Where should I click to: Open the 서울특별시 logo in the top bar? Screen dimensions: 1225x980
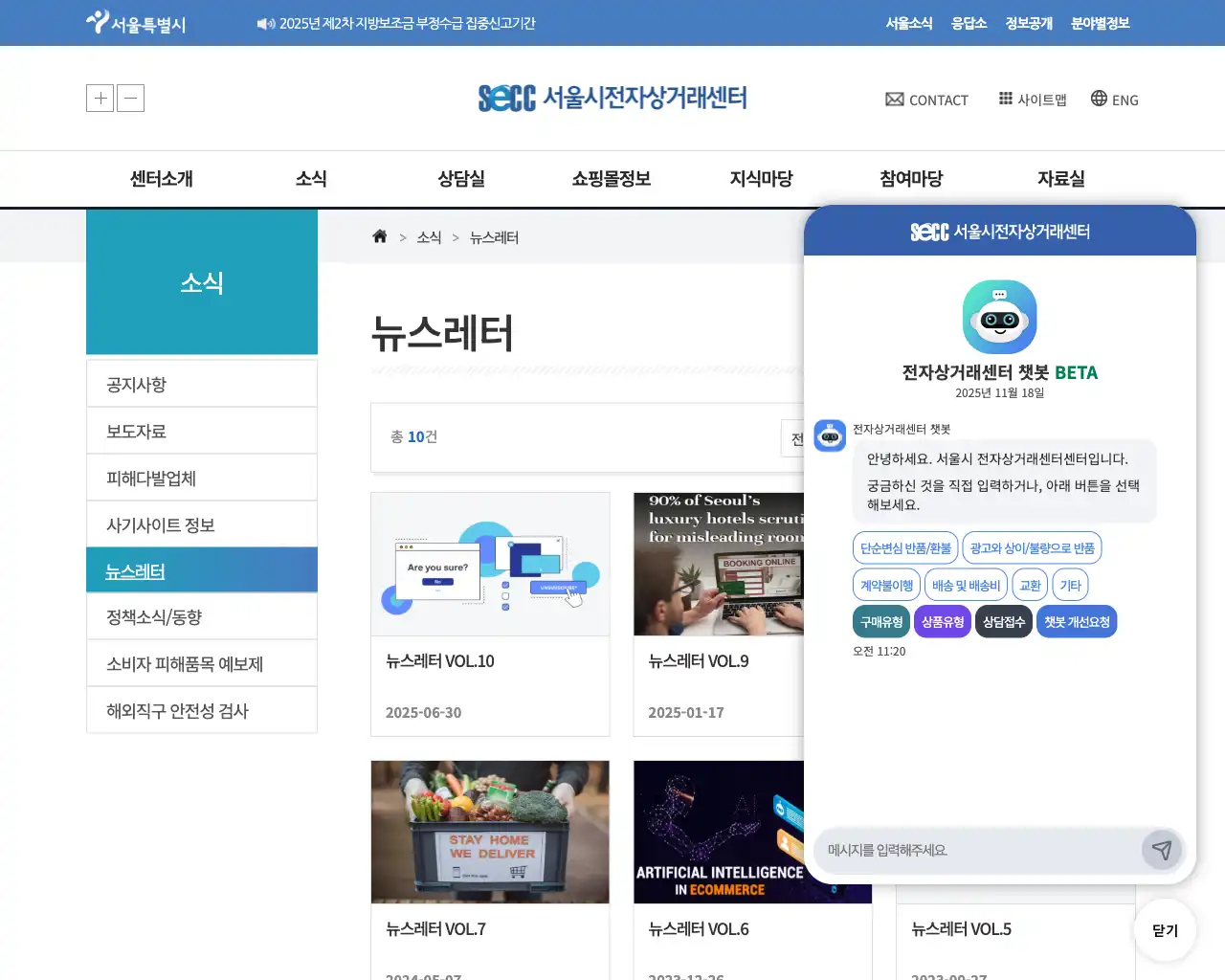pos(134,22)
